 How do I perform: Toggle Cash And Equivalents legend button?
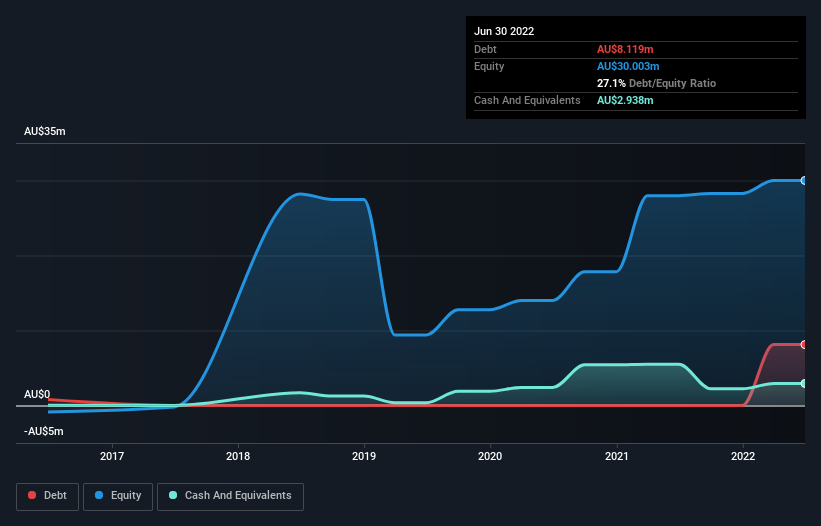click(230, 496)
